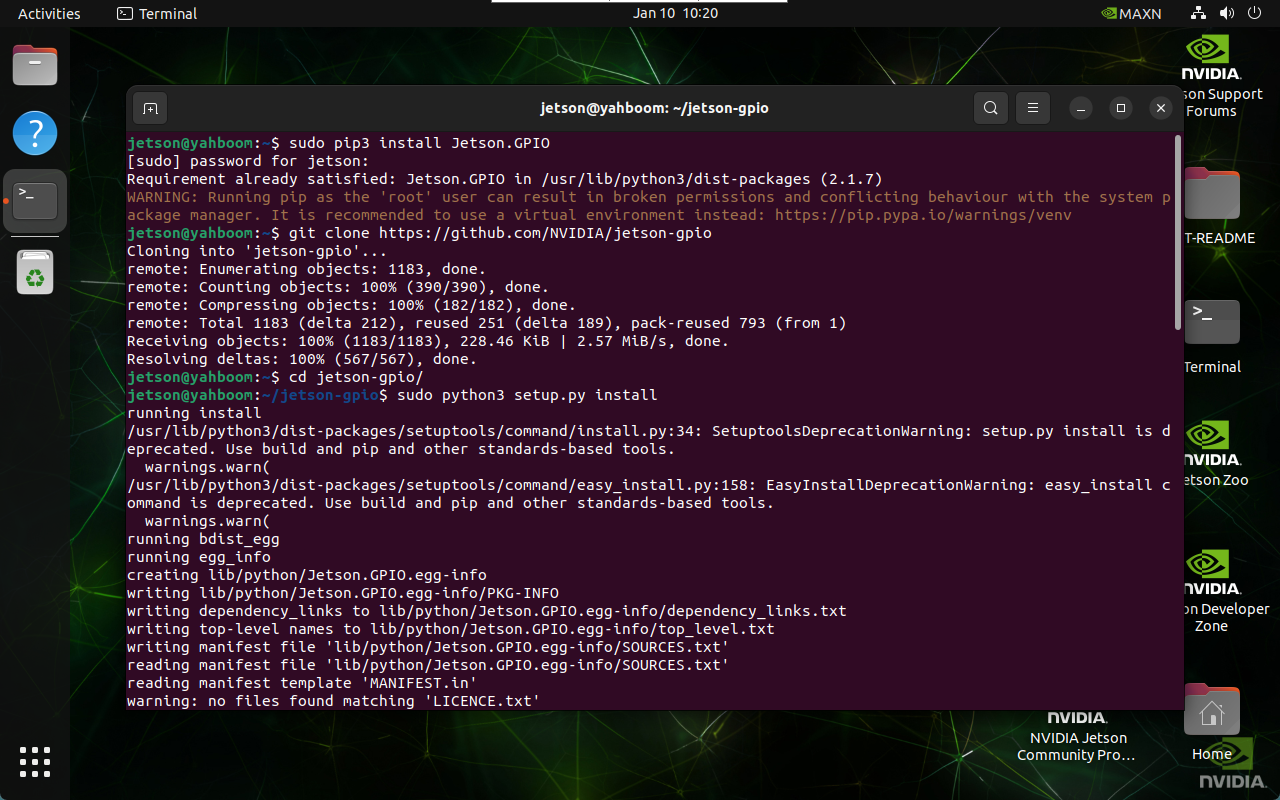Open the clock and calendar panel

point(676,13)
